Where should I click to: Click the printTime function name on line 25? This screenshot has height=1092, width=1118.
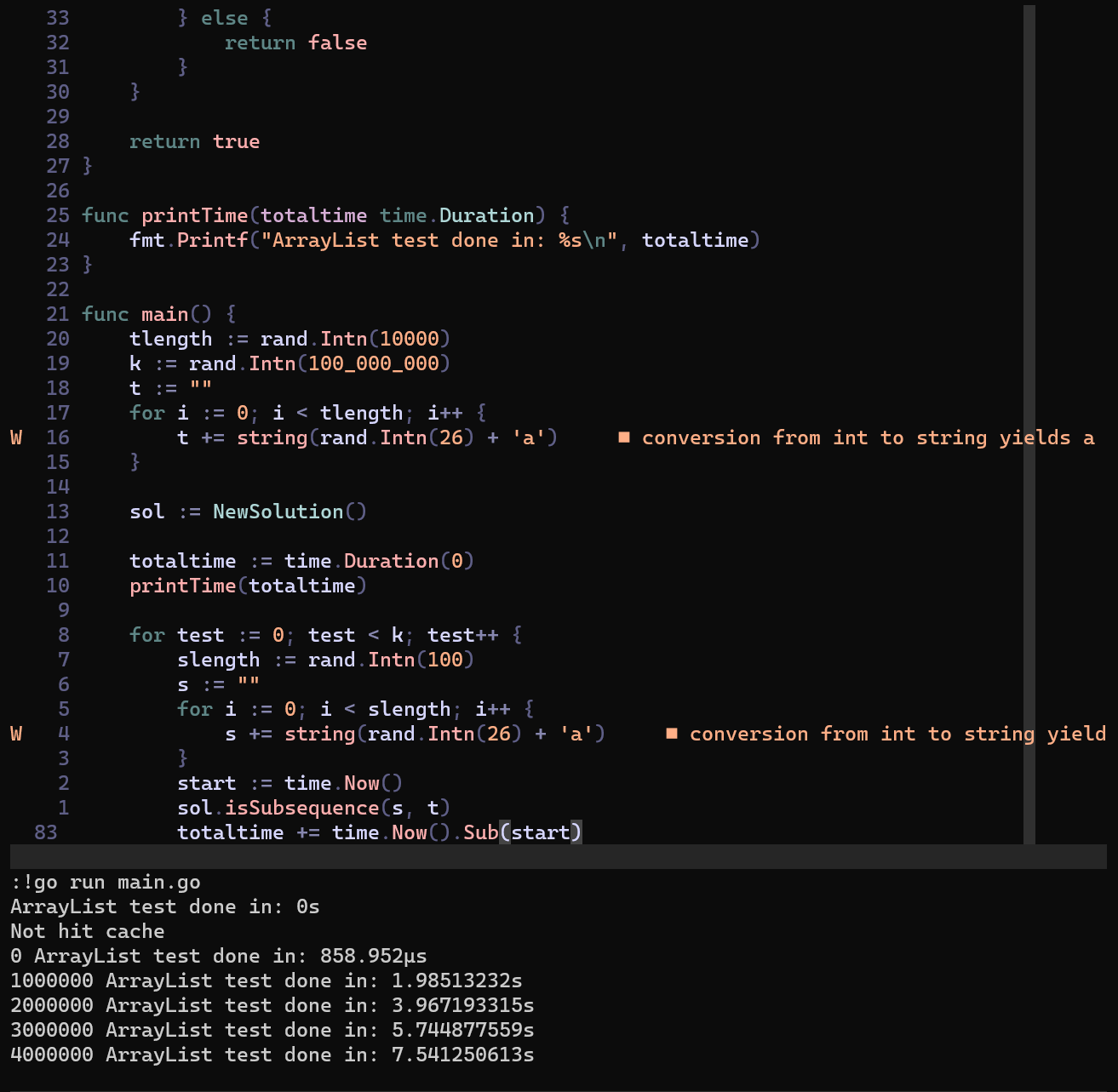coord(195,215)
